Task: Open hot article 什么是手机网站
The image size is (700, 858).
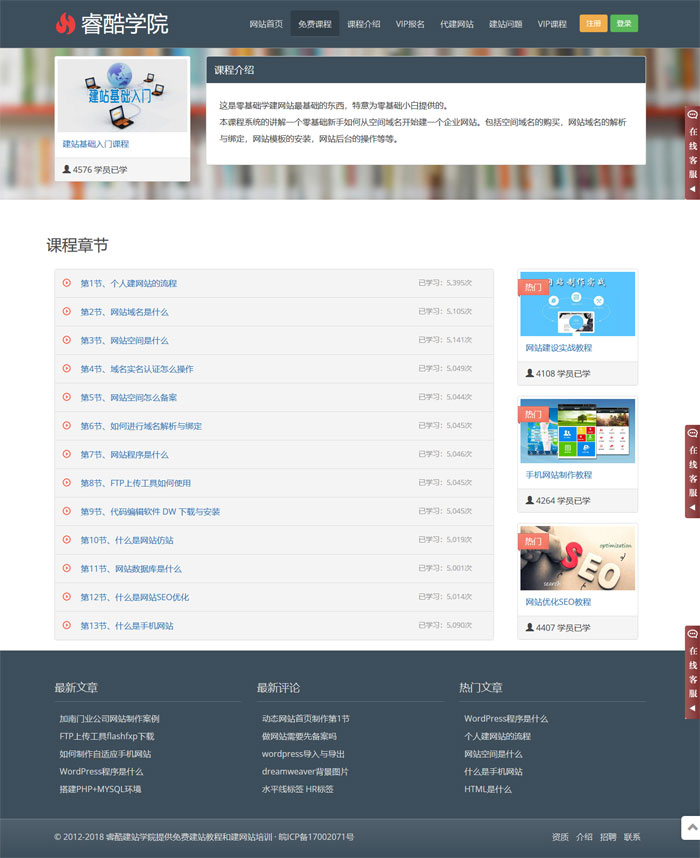Action: coord(493,771)
